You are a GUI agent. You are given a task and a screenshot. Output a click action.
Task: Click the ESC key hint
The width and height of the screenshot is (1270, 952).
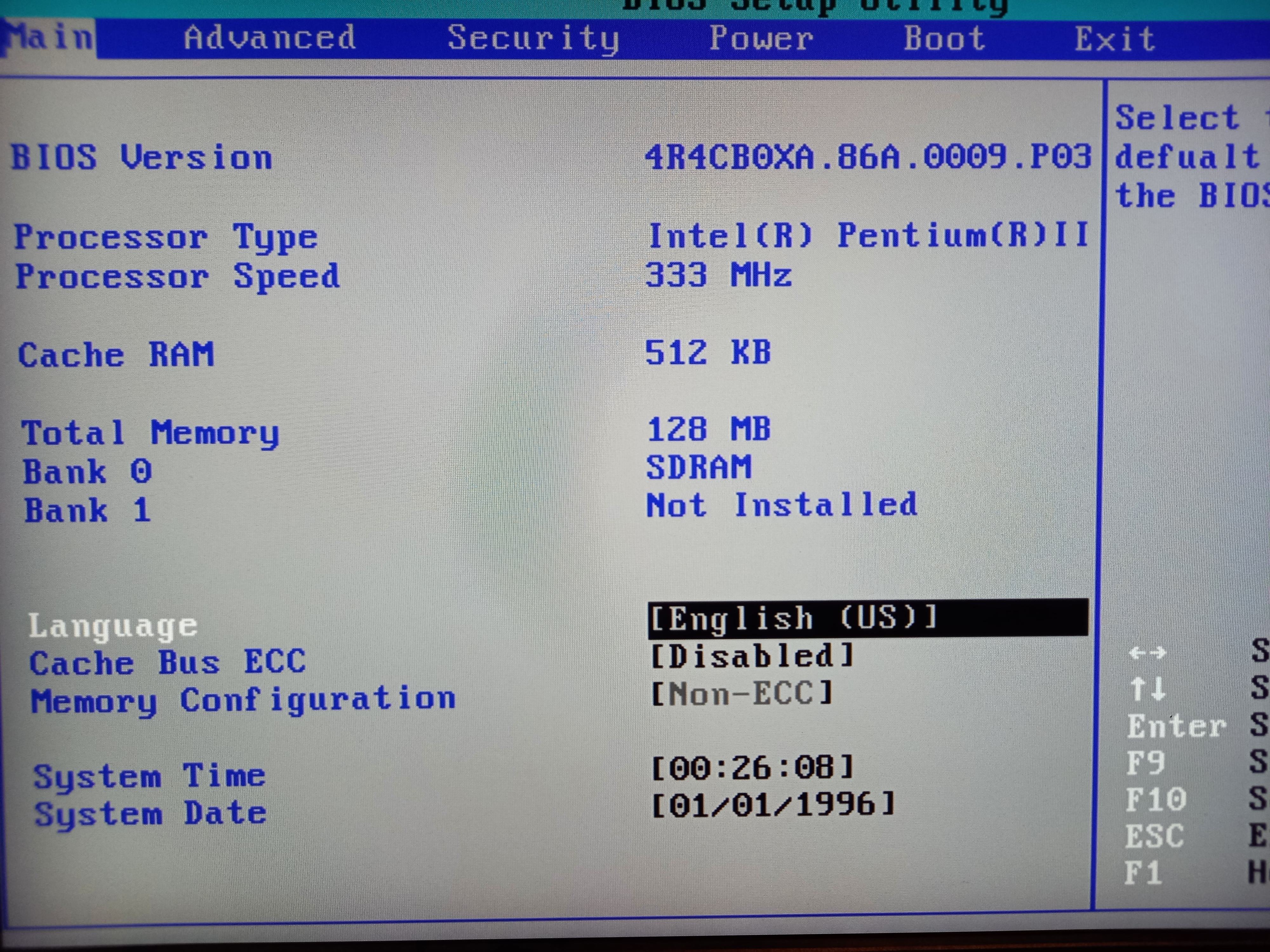pos(1154,836)
